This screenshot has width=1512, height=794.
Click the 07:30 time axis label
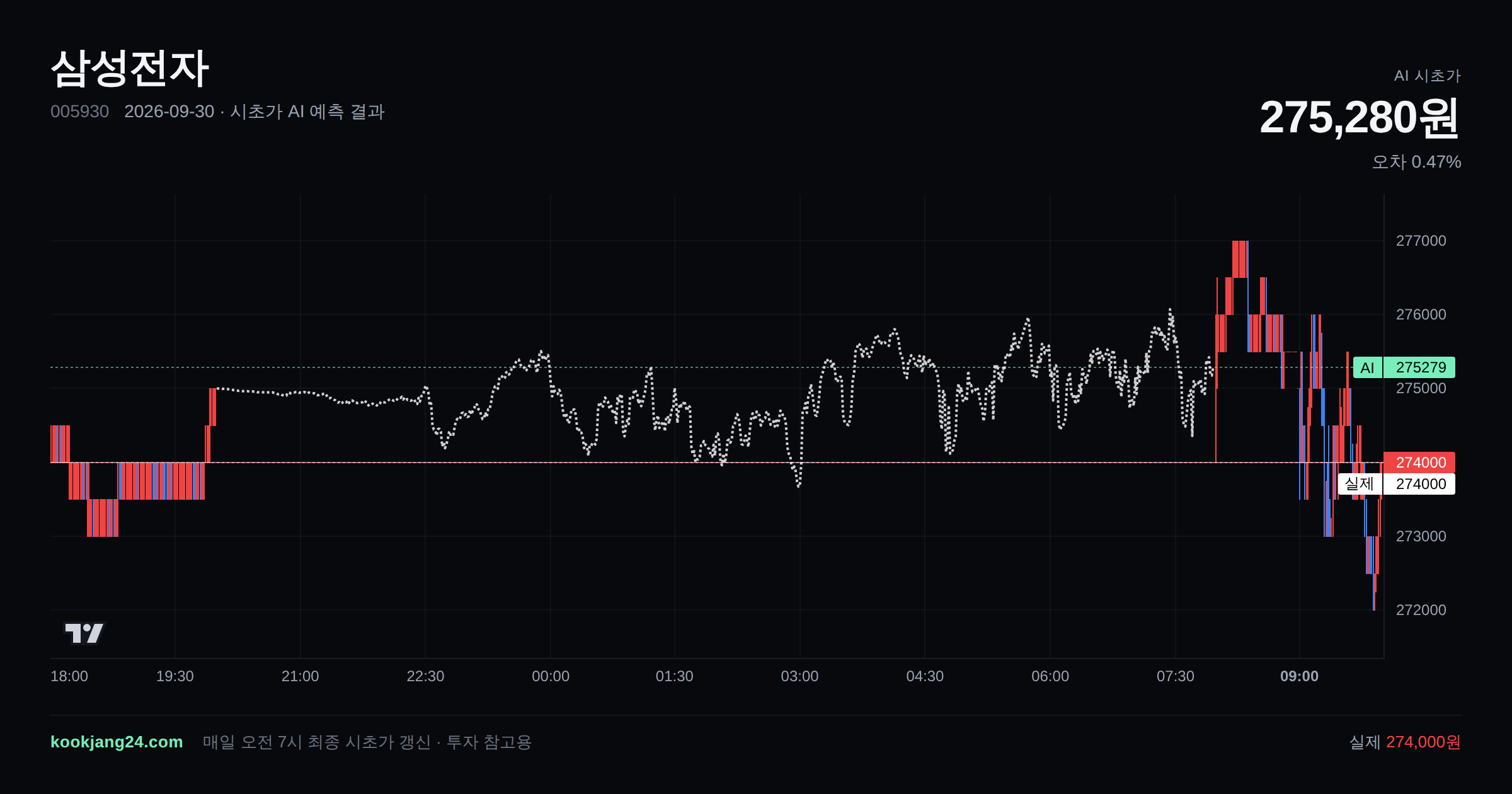(x=1175, y=676)
